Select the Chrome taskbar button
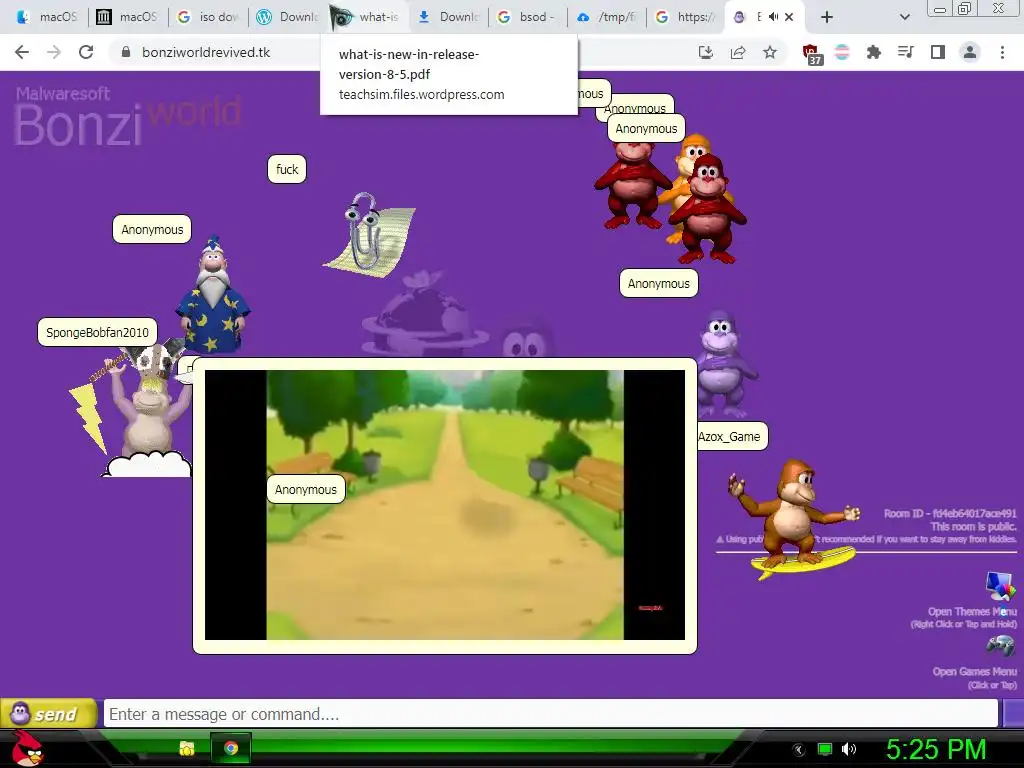The height and width of the screenshot is (768, 1024). click(x=231, y=748)
